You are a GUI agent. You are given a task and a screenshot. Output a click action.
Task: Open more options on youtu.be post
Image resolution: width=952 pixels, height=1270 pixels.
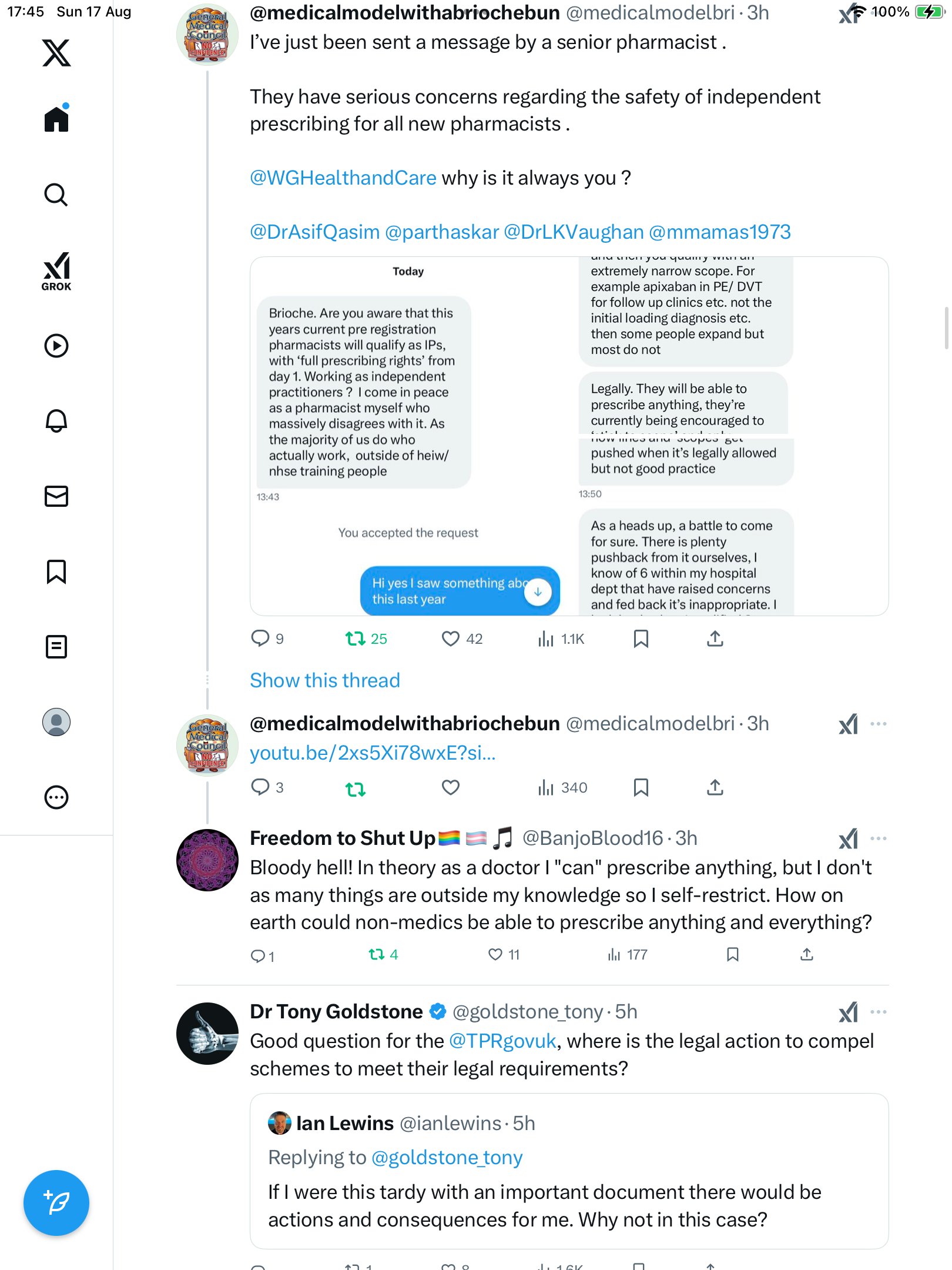pos(879,724)
